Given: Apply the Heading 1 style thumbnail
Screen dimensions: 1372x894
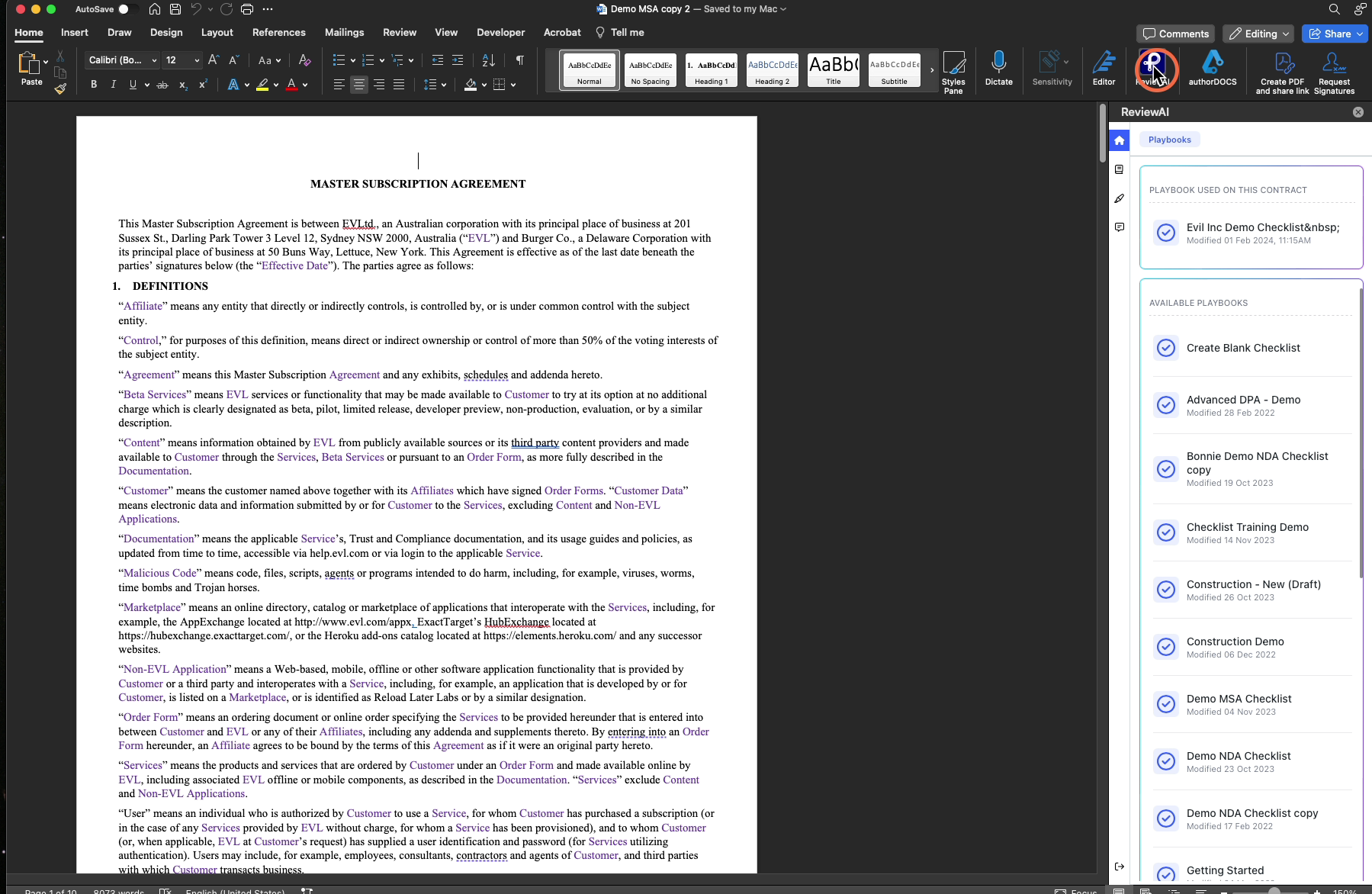Looking at the screenshot, I should [711, 70].
